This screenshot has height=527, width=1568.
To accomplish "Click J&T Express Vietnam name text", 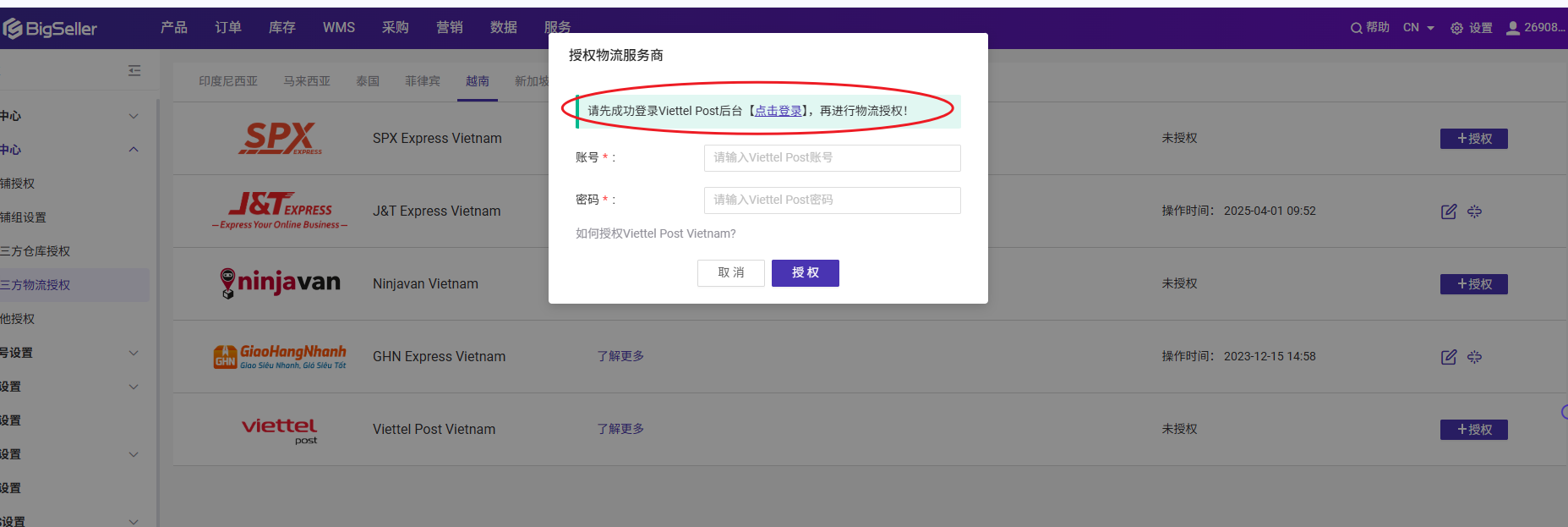I will pos(436,211).
